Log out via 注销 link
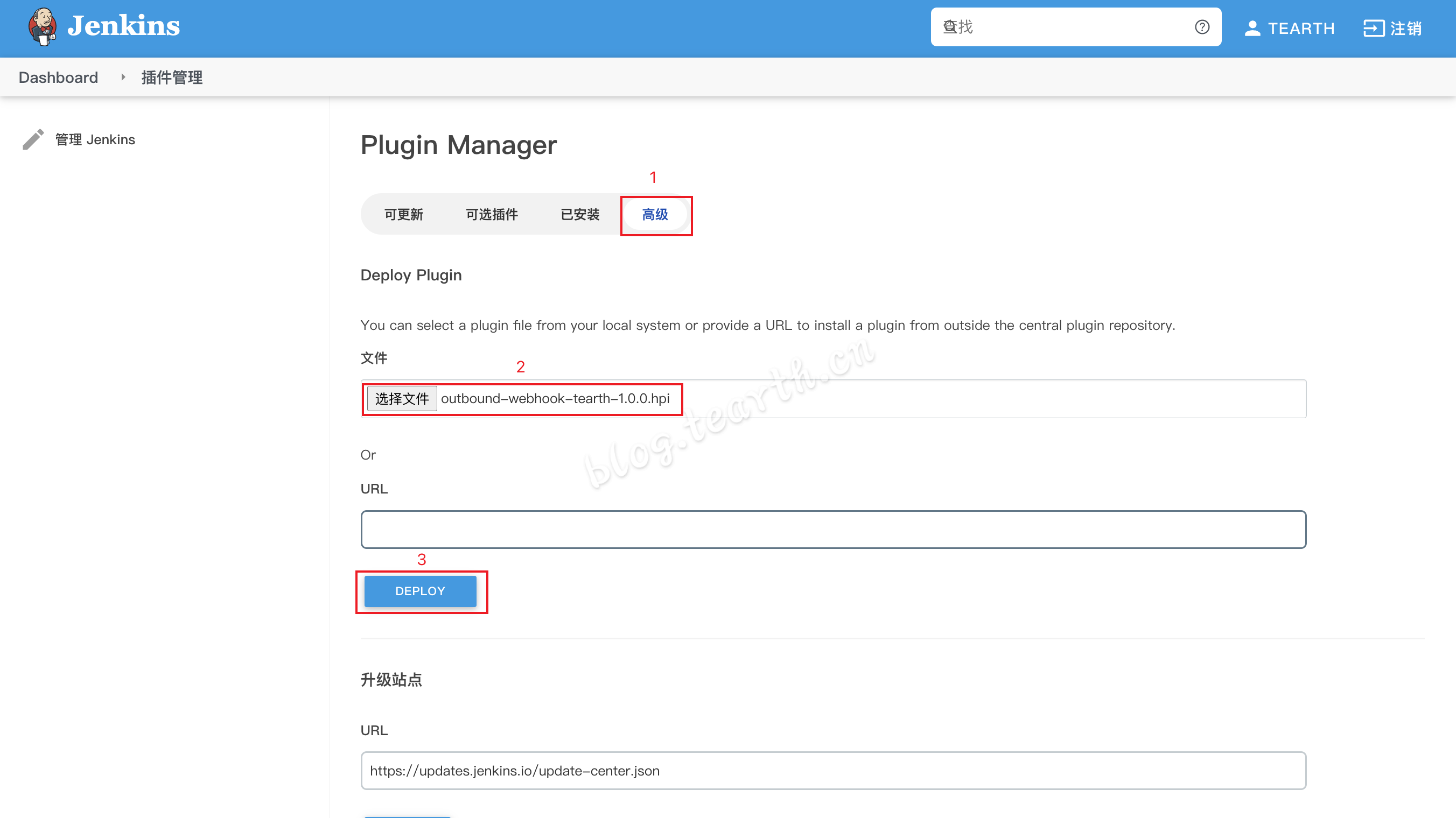Image resolution: width=1456 pixels, height=818 pixels. point(1406,28)
